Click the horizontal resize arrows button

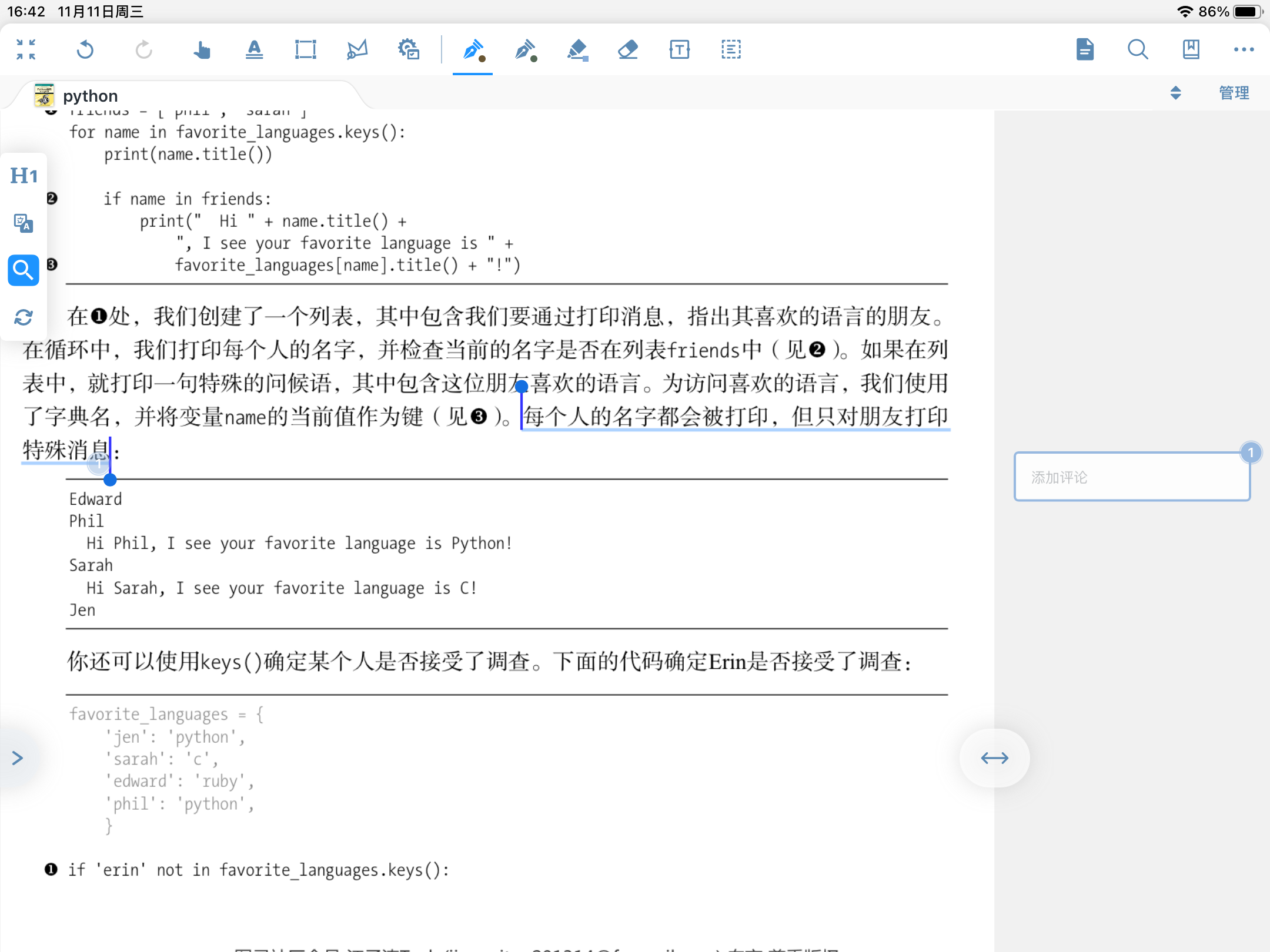tap(994, 758)
